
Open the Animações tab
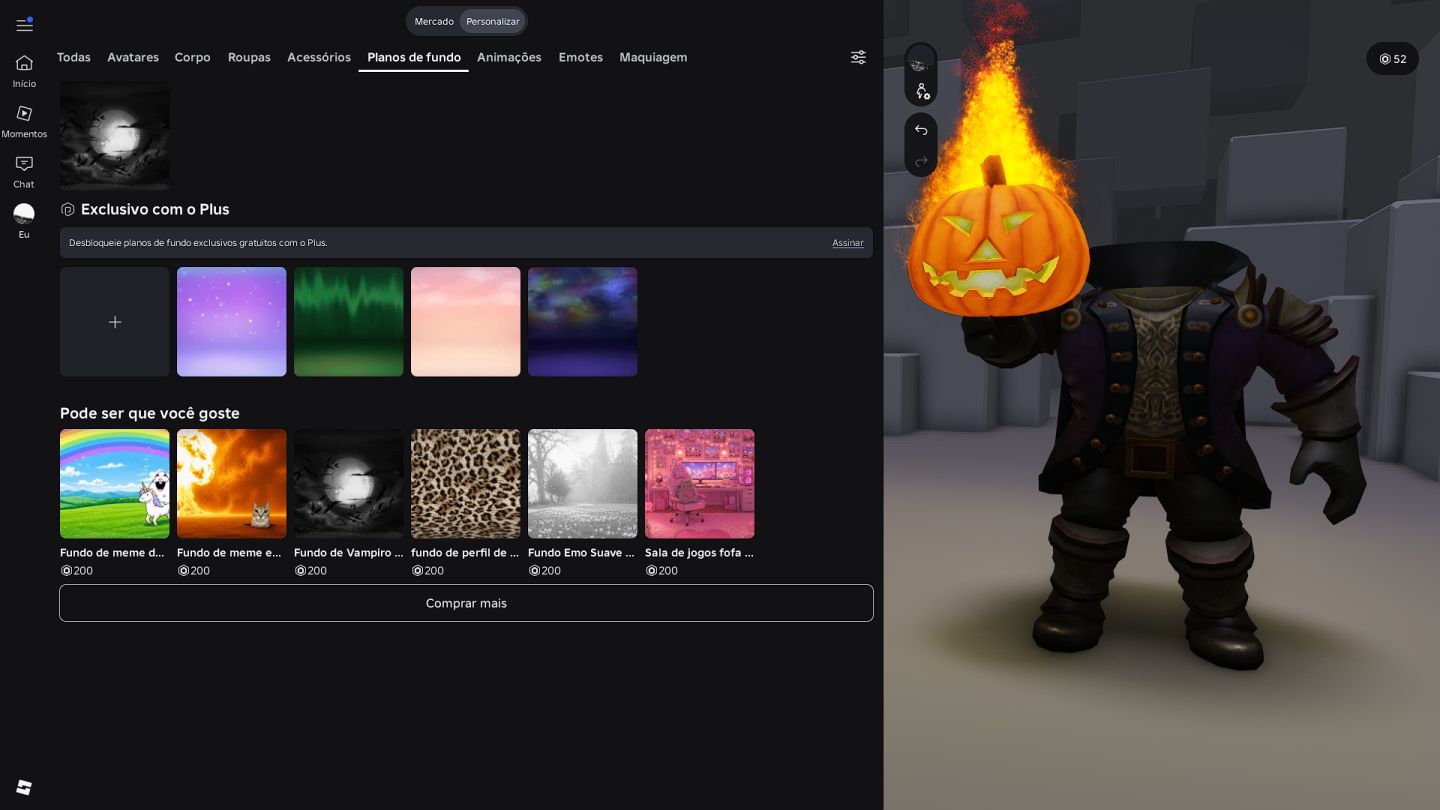(509, 57)
